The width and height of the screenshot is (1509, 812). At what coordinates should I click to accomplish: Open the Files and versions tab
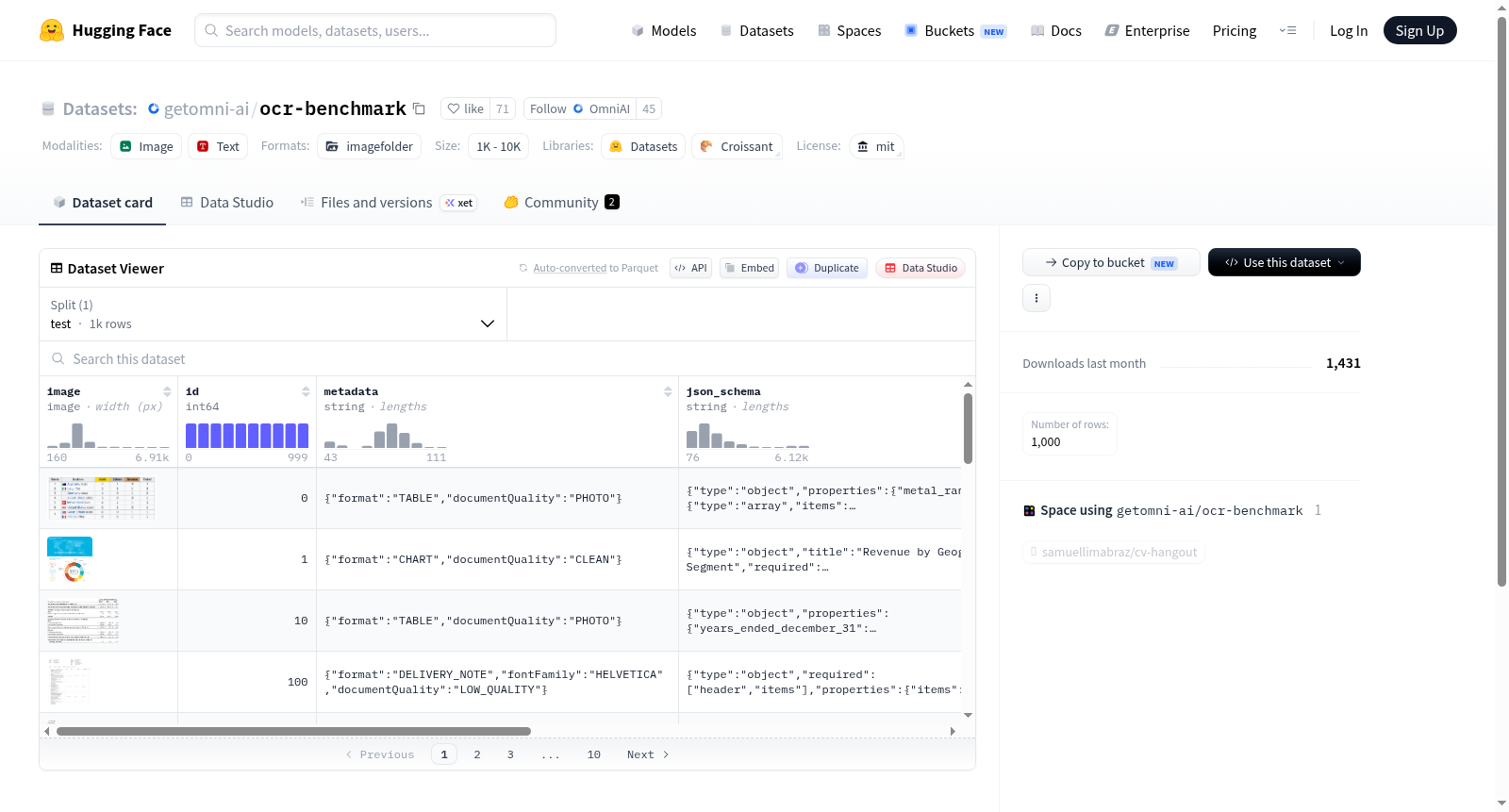coord(389,203)
